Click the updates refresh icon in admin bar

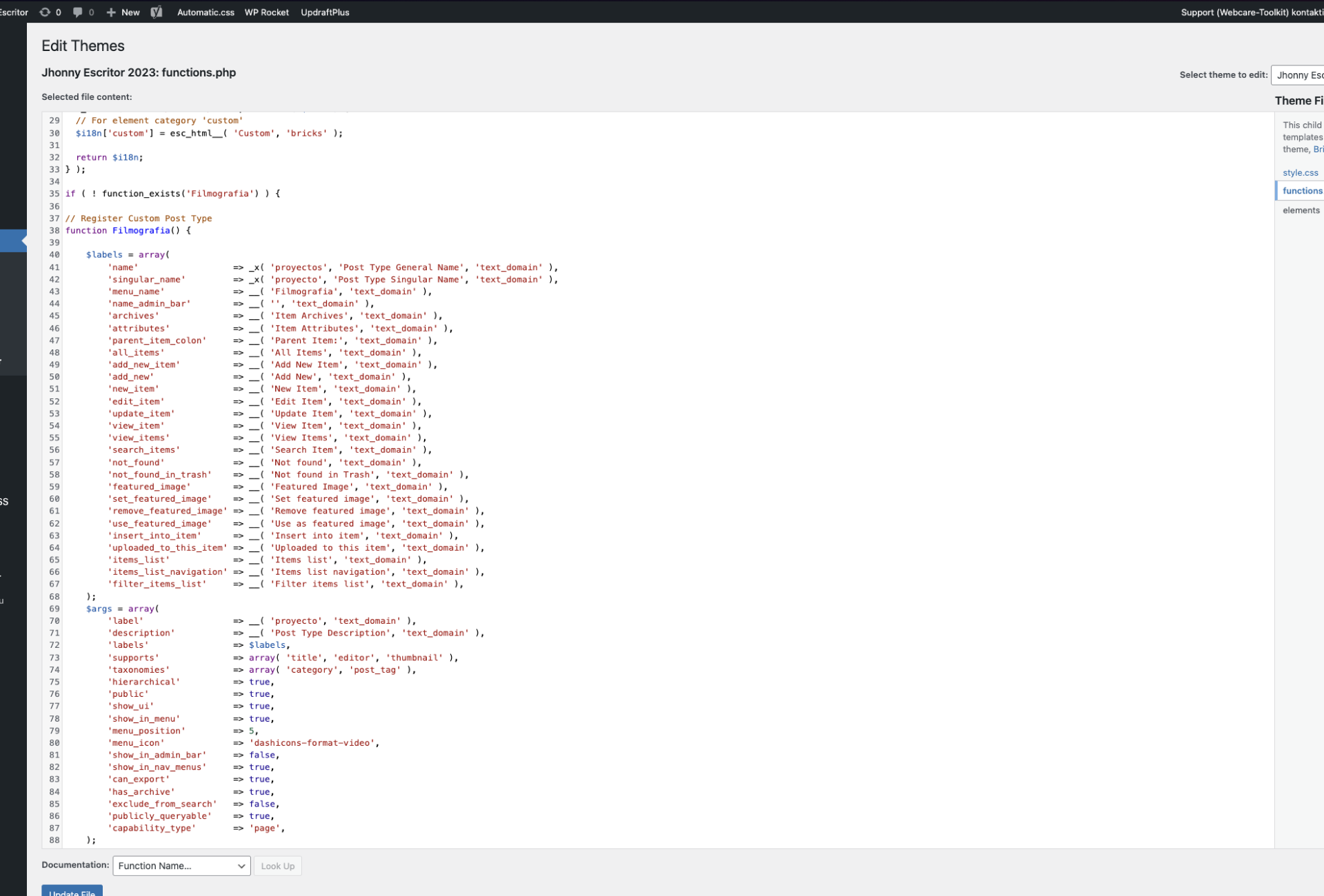[x=46, y=12]
